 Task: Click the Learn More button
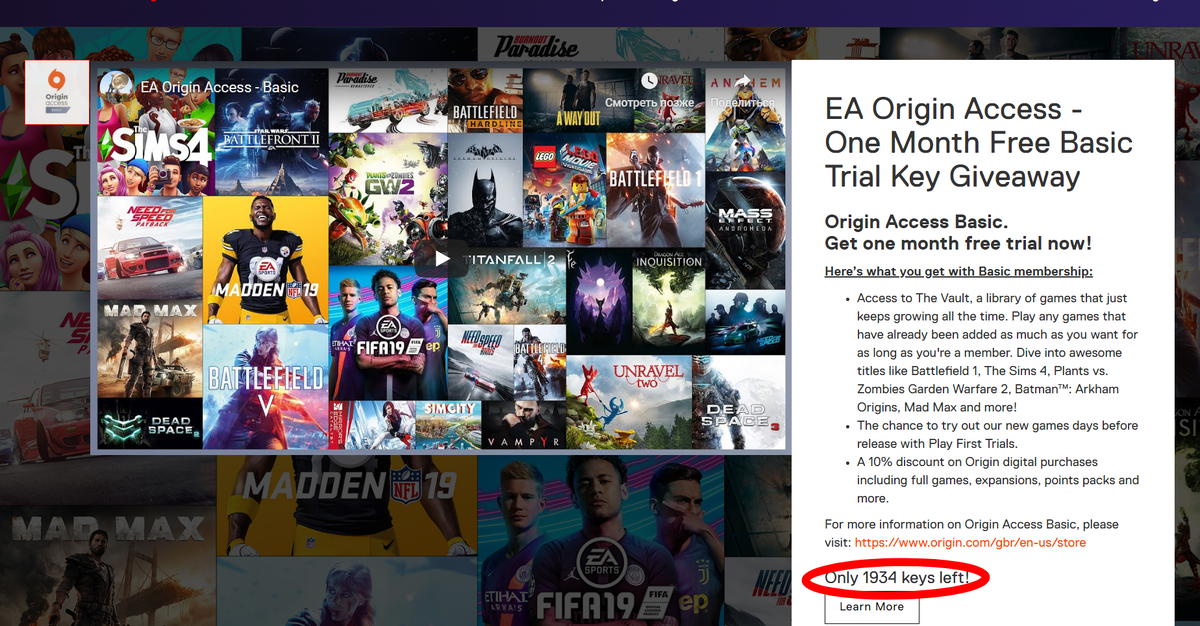pos(871,607)
